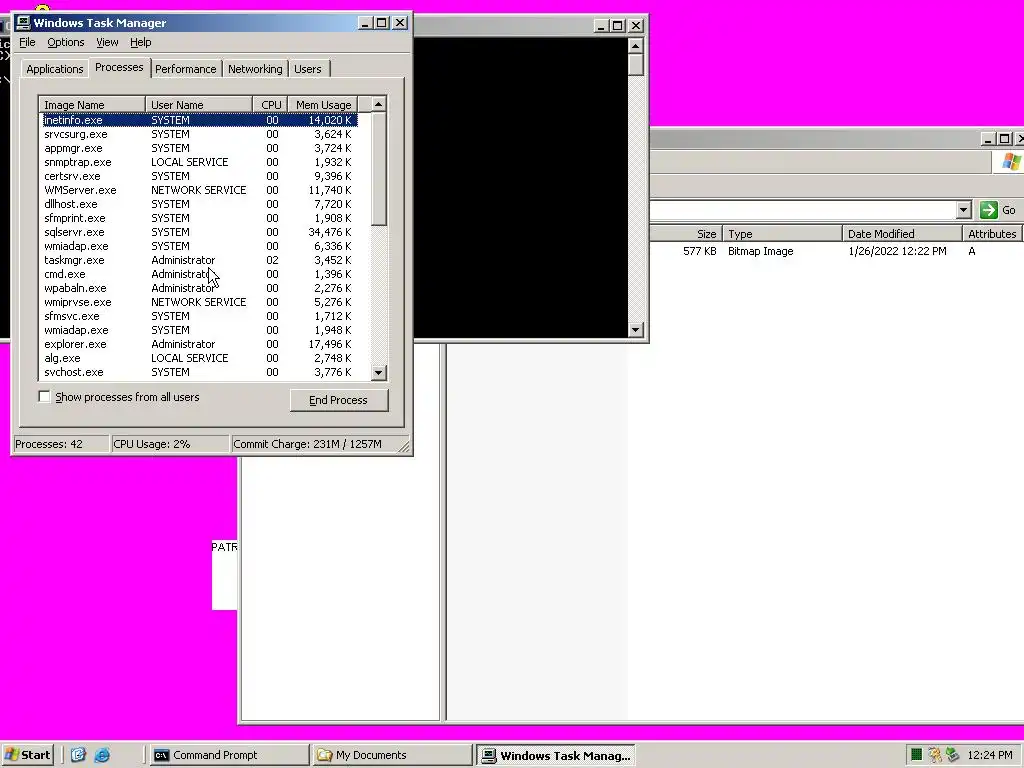Viewport: 1024px width, 768px height.
Task: Select the taskmgr.exe process
Action: [x=74, y=260]
